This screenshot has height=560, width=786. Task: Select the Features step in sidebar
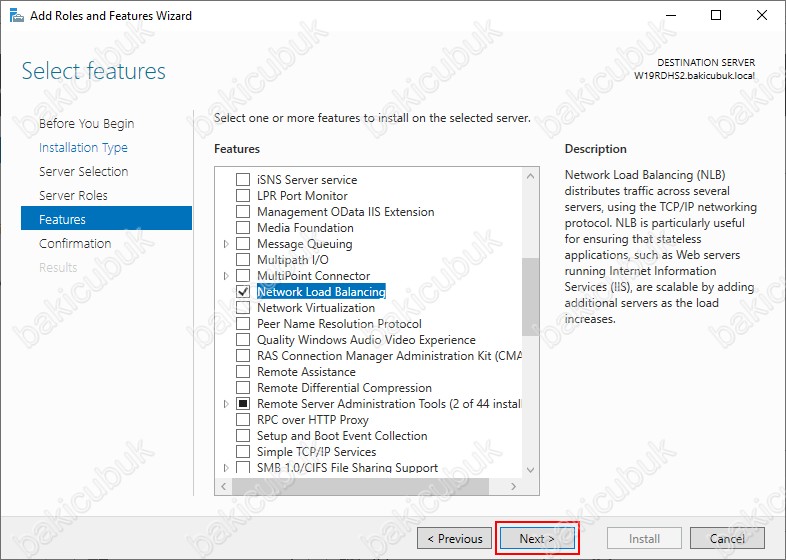(106, 218)
